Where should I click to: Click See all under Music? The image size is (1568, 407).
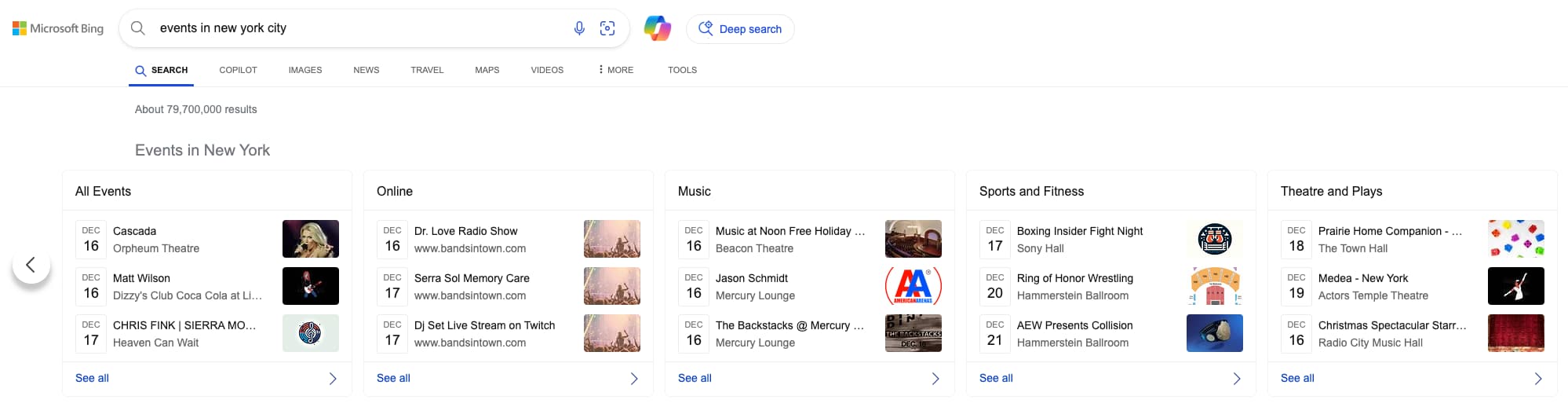coord(695,378)
